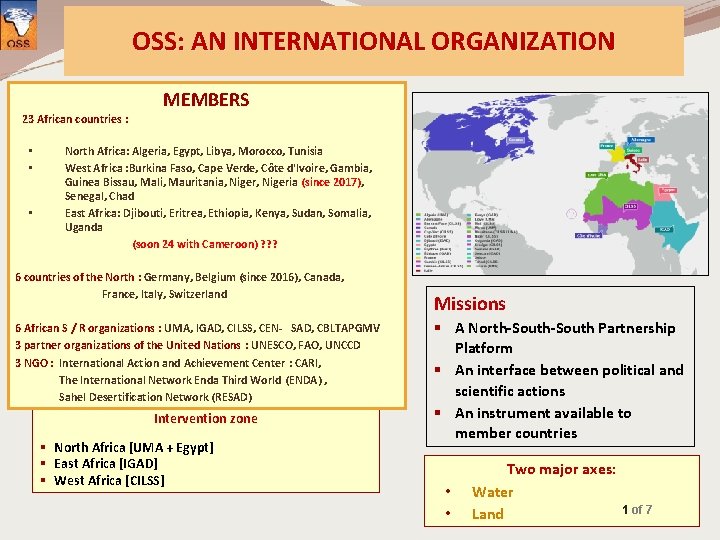
Task: Click the line "North Africa: Algeria, Egypt, Libya, Morocco, Tunisia"
Action: (194, 151)
